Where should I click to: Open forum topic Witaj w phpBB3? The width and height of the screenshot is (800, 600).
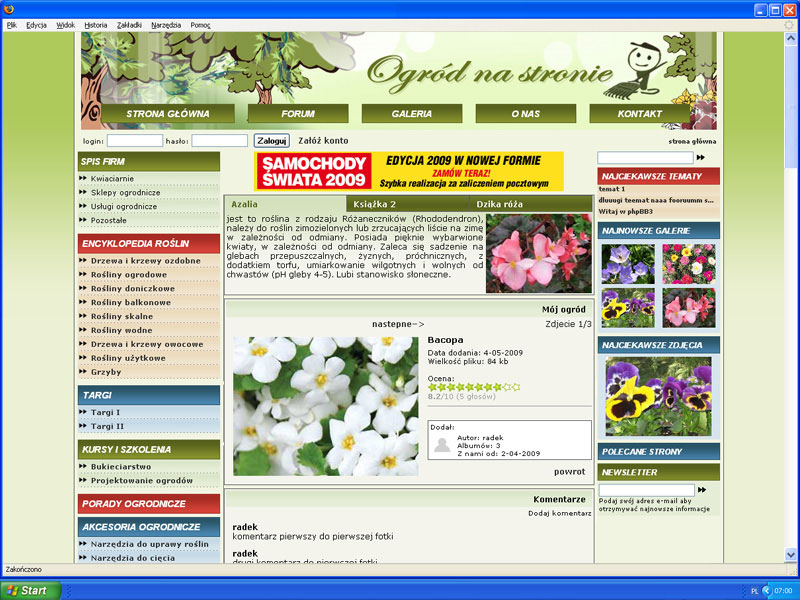(626, 211)
